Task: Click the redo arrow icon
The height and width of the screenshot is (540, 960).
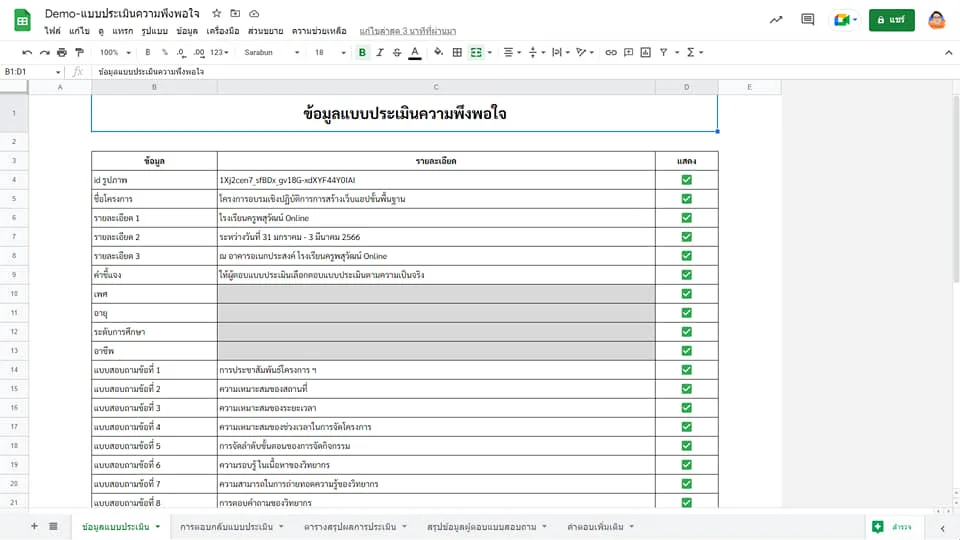Action: point(44,53)
